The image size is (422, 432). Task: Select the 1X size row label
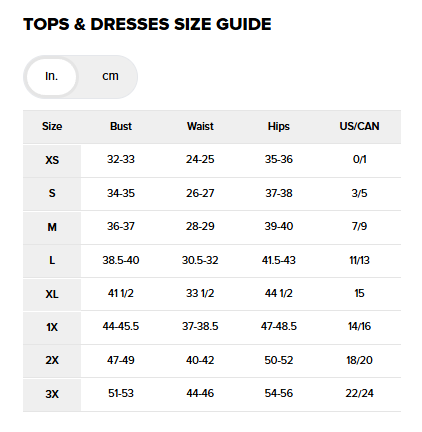click(x=52, y=328)
